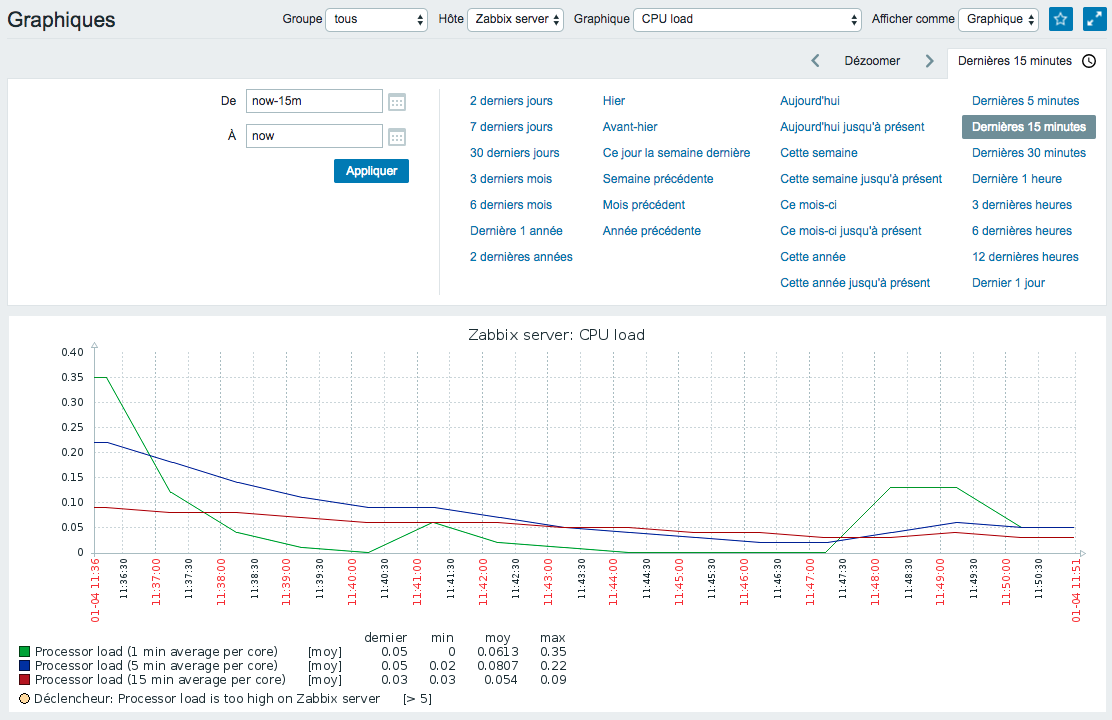The height and width of the screenshot is (720, 1112).
Task: Select Dernières 5 minutes
Action: (1025, 101)
